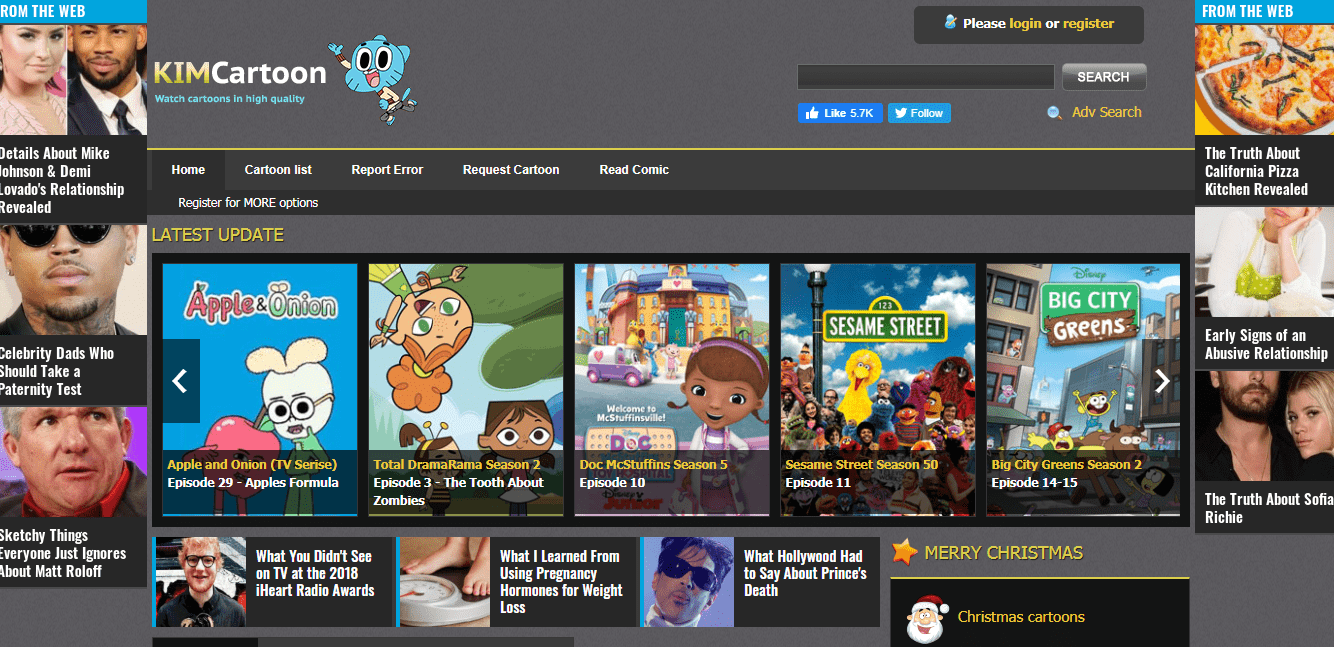Screen dimensions: 1334x647
Task: Click the feet on scale thumbnail
Action: click(445, 582)
